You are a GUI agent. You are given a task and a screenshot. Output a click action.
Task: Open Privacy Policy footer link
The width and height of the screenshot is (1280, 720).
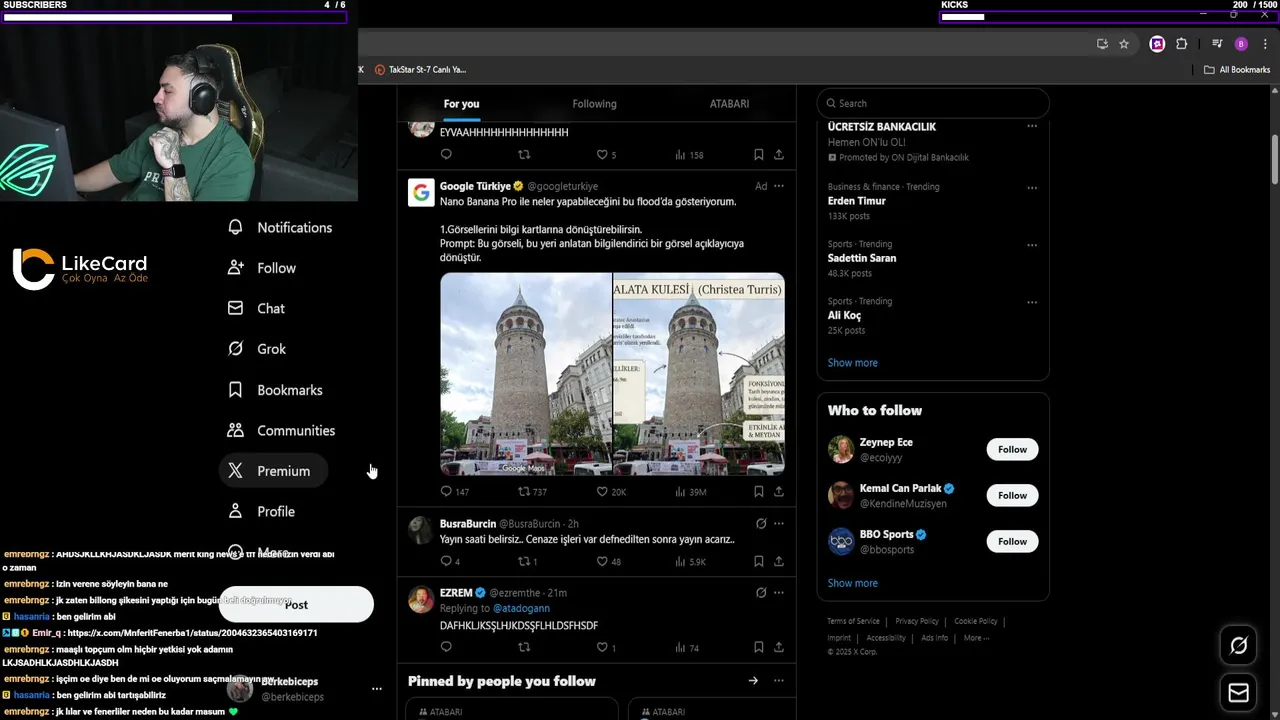[x=917, y=621]
